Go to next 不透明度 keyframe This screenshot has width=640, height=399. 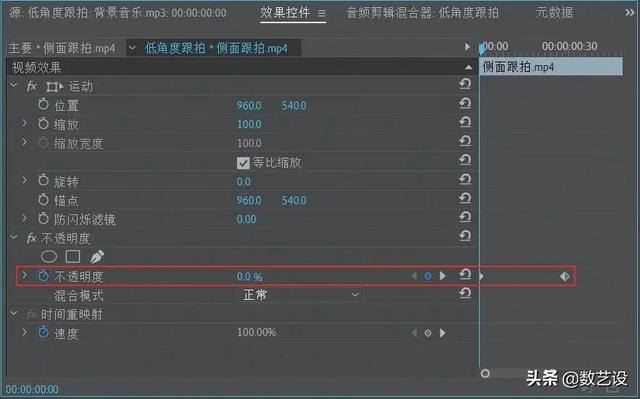click(x=442, y=276)
